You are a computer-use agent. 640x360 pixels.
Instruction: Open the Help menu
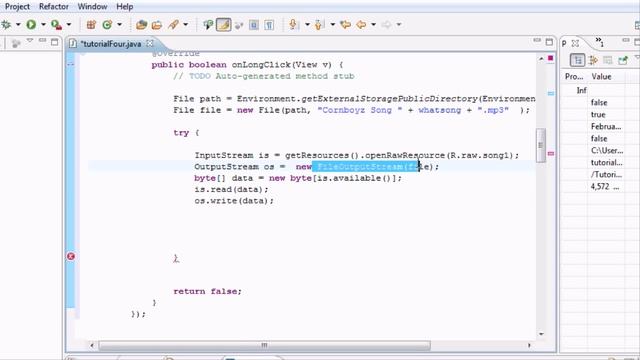[124, 7]
